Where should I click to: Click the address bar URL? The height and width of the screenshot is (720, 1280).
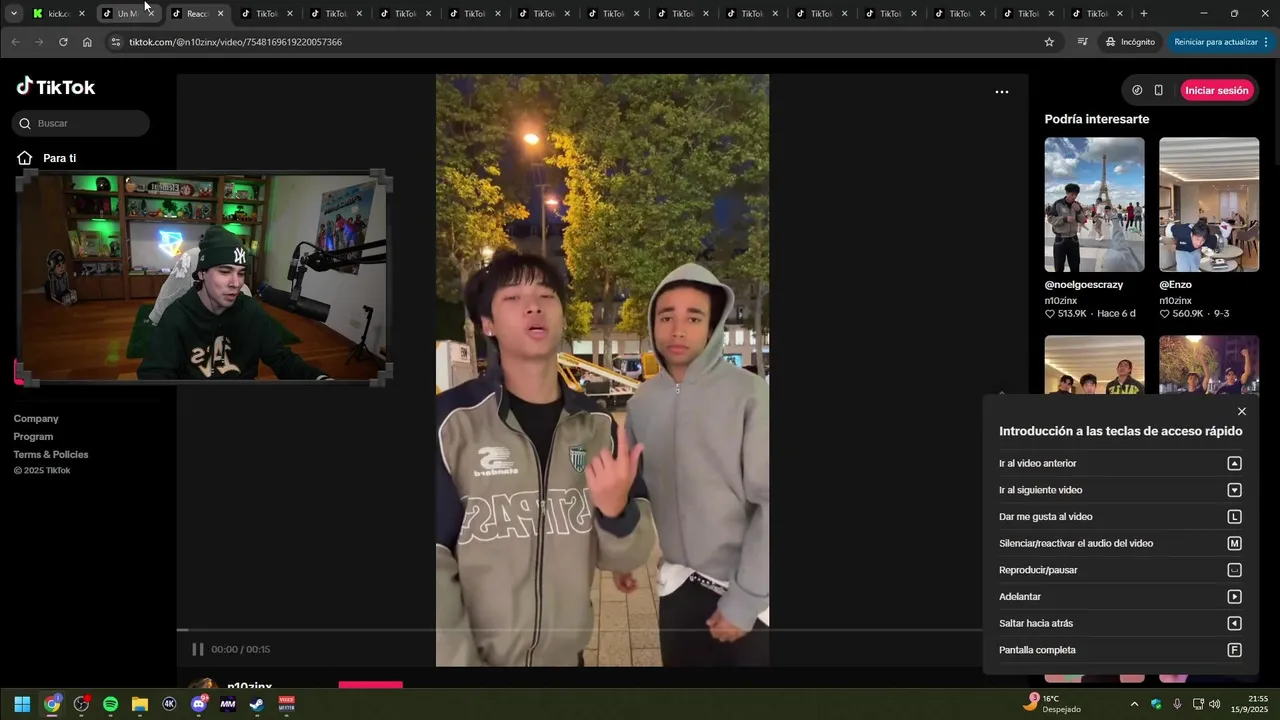pos(236,42)
